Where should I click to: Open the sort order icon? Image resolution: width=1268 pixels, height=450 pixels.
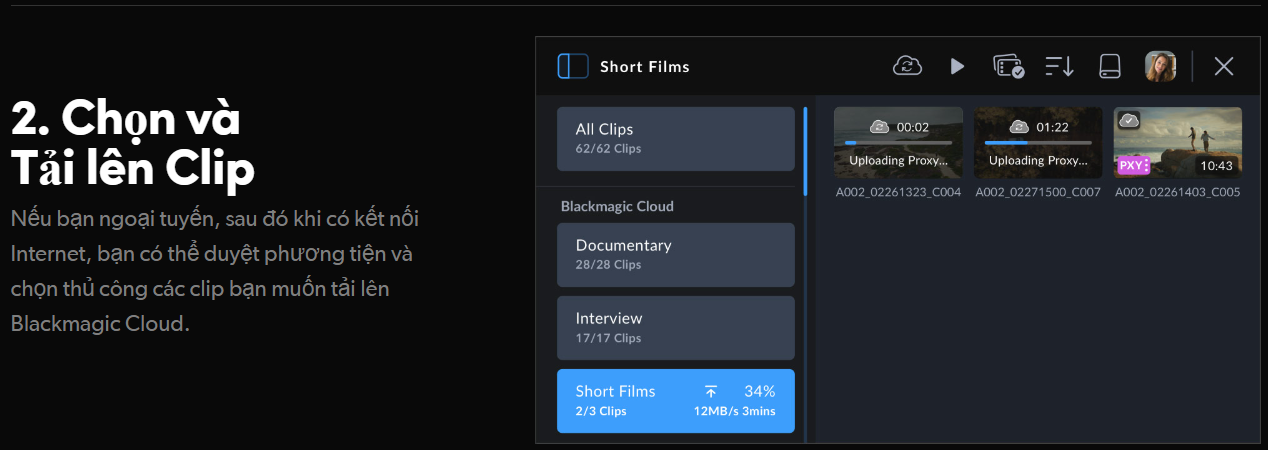point(1059,66)
